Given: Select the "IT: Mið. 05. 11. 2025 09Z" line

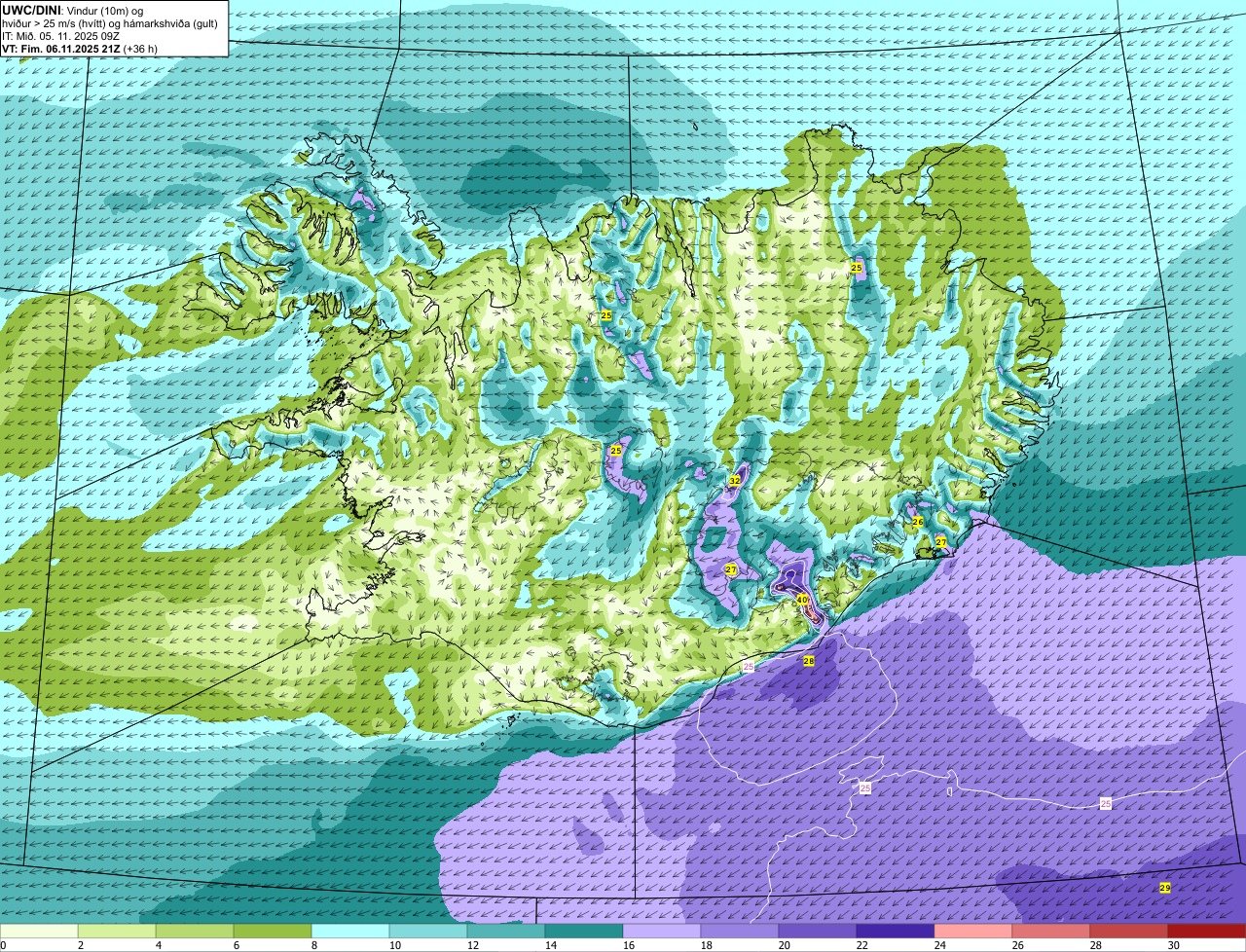Looking at the screenshot, I should point(61,35).
